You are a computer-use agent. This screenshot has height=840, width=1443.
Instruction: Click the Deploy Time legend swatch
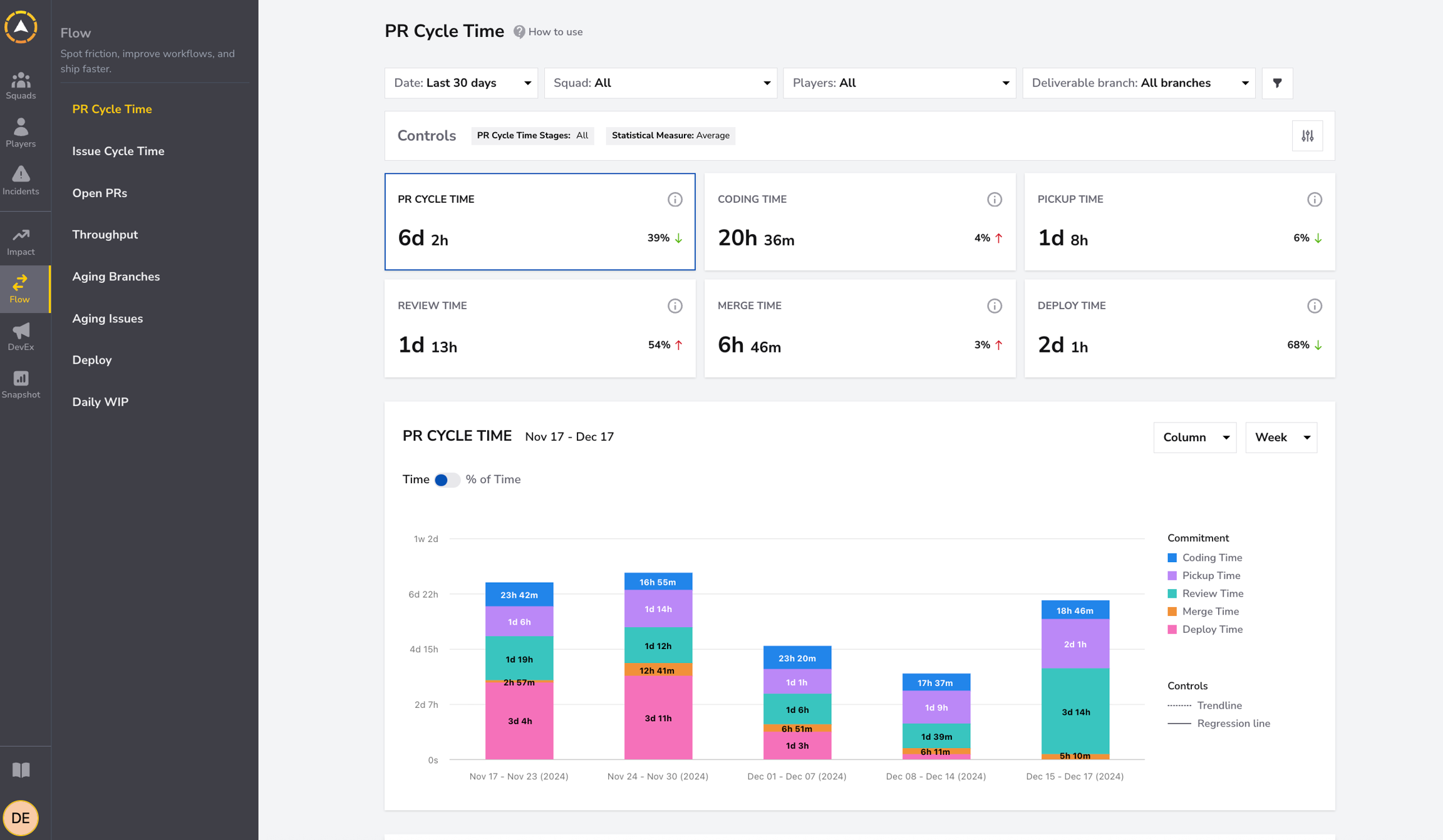[x=1172, y=630]
